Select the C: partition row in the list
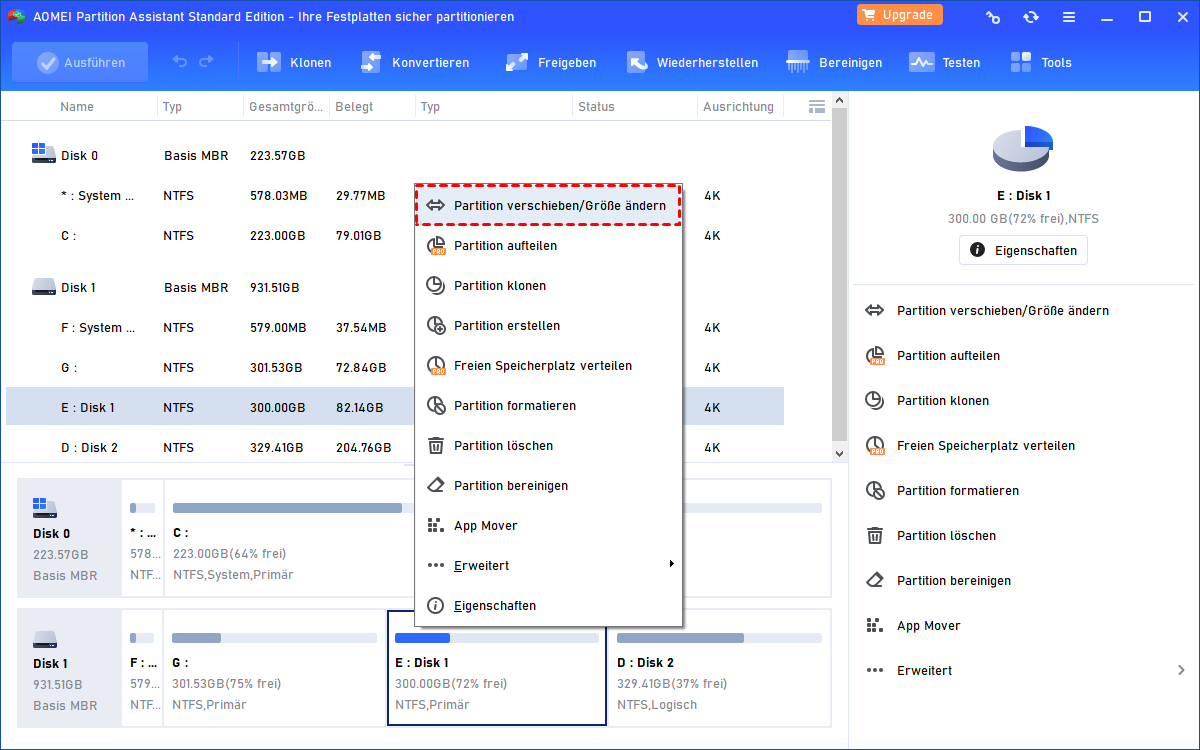The width and height of the screenshot is (1200, 750). tap(395, 236)
